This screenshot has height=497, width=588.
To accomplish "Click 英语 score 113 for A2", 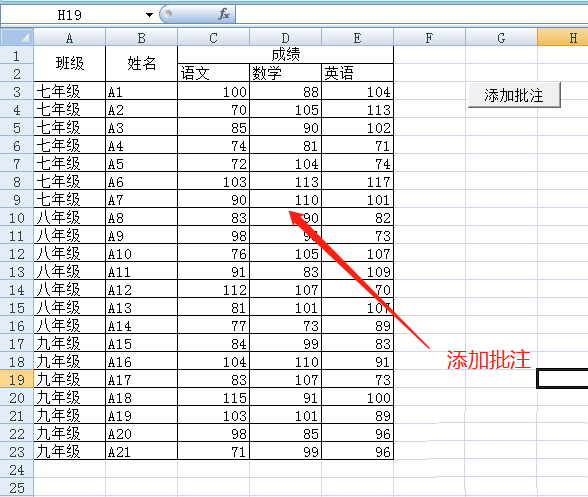I will pyautogui.click(x=357, y=110).
